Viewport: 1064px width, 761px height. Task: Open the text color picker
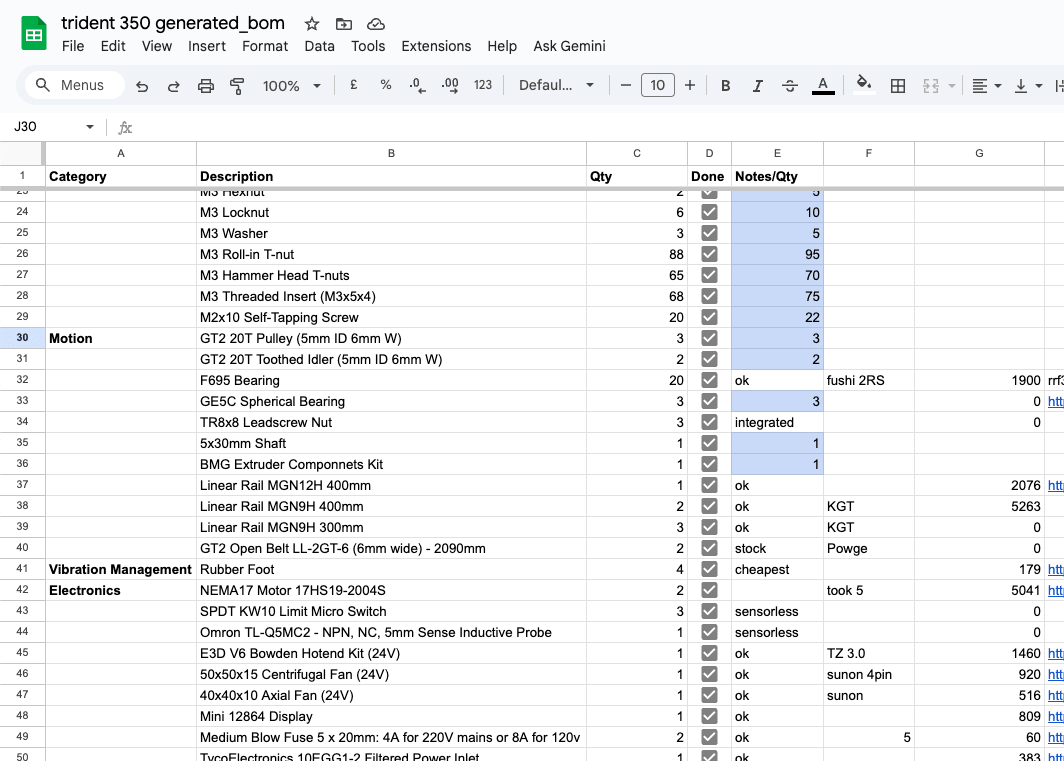coord(823,85)
